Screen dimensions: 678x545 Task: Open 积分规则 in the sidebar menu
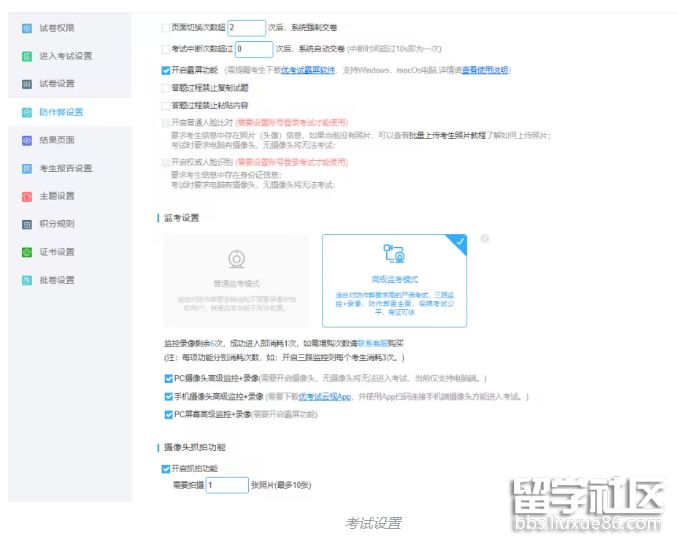coord(57,224)
